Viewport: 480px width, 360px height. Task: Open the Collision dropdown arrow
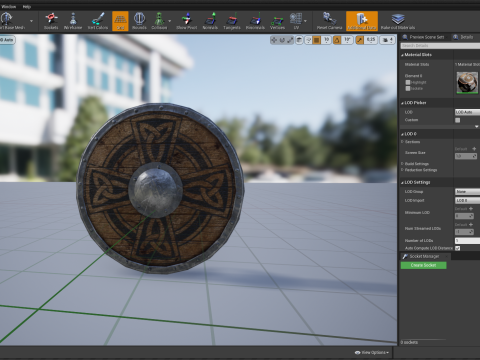click(x=170, y=21)
